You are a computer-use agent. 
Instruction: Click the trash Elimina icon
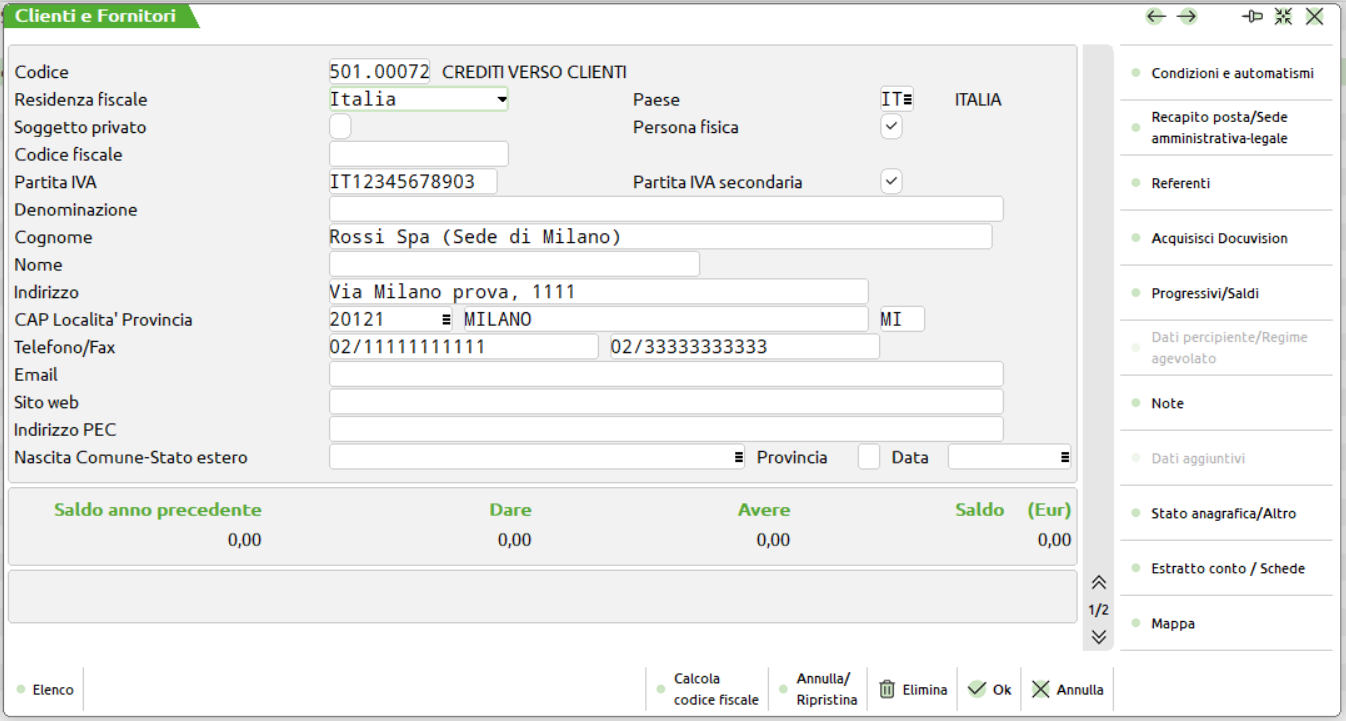887,689
